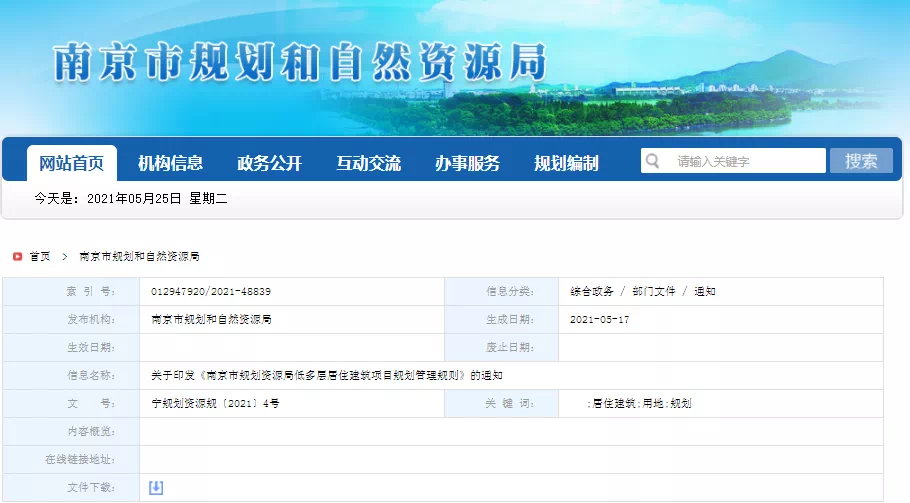Open the 政务公开 navigation item
Image resolution: width=910 pixels, height=503 pixels.
(269, 163)
